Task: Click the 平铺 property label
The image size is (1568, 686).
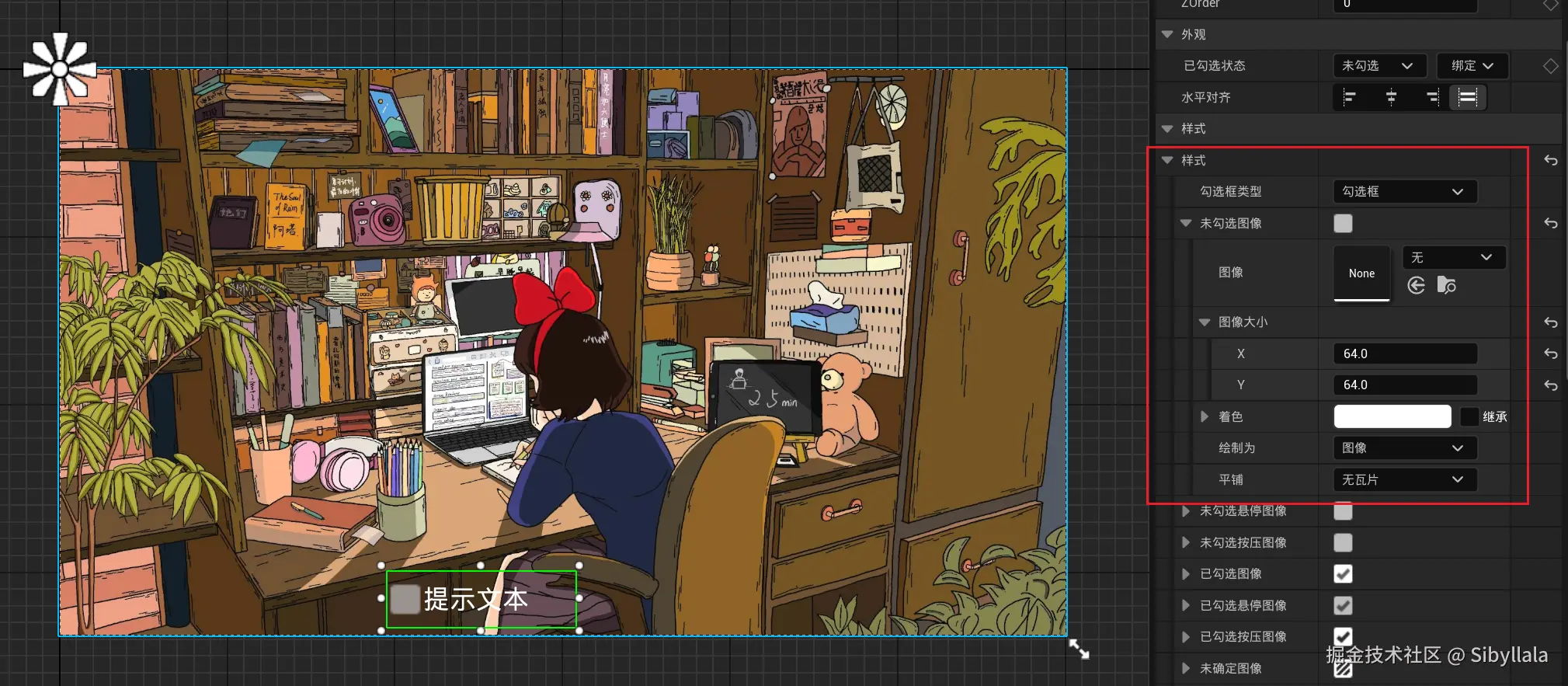Action: pyautogui.click(x=1230, y=479)
